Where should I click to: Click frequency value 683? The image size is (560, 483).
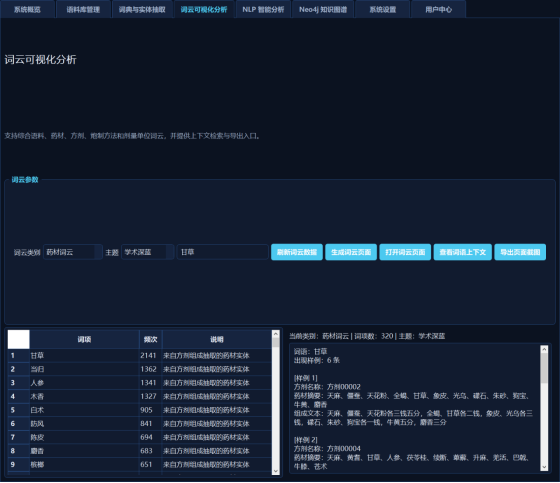click(150, 451)
